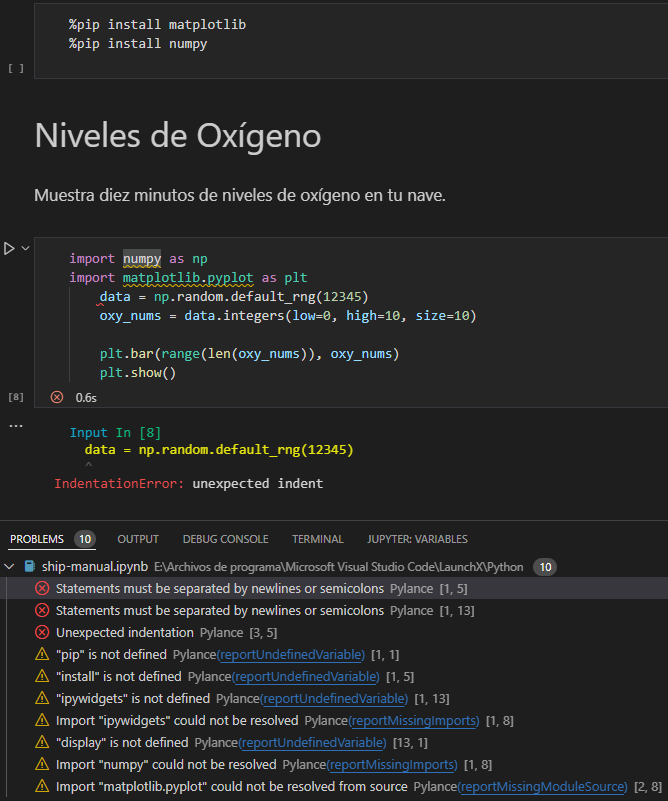Click the '%pip install matplotlib' code line
The height and width of the screenshot is (801, 668).
click(157, 25)
